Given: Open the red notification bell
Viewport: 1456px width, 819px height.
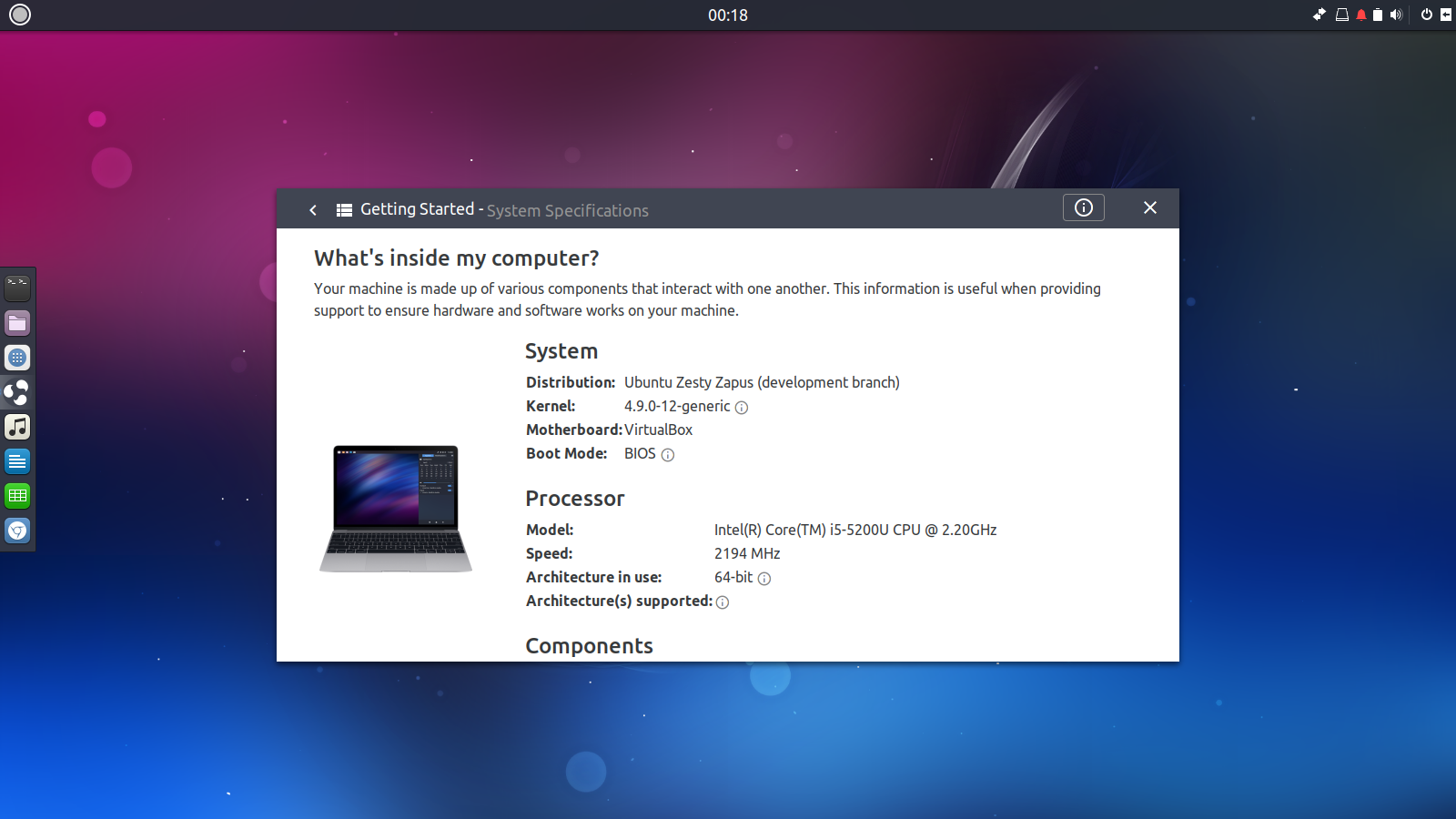Looking at the screenshot, I should coord(1361,15).
